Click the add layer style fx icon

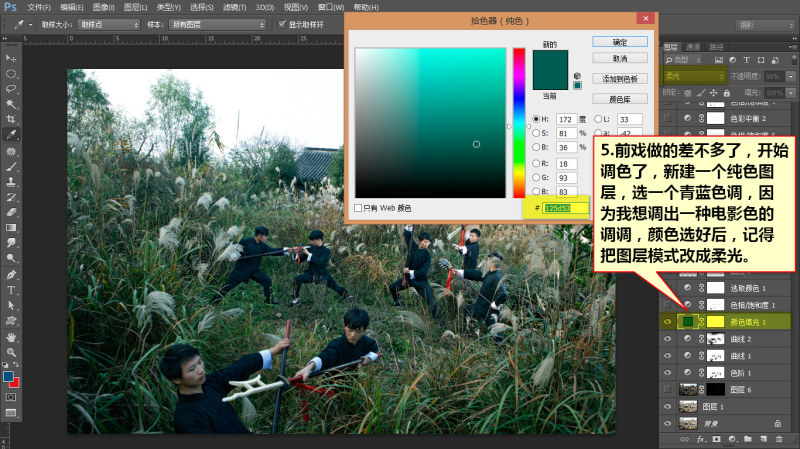pos(701,439)
